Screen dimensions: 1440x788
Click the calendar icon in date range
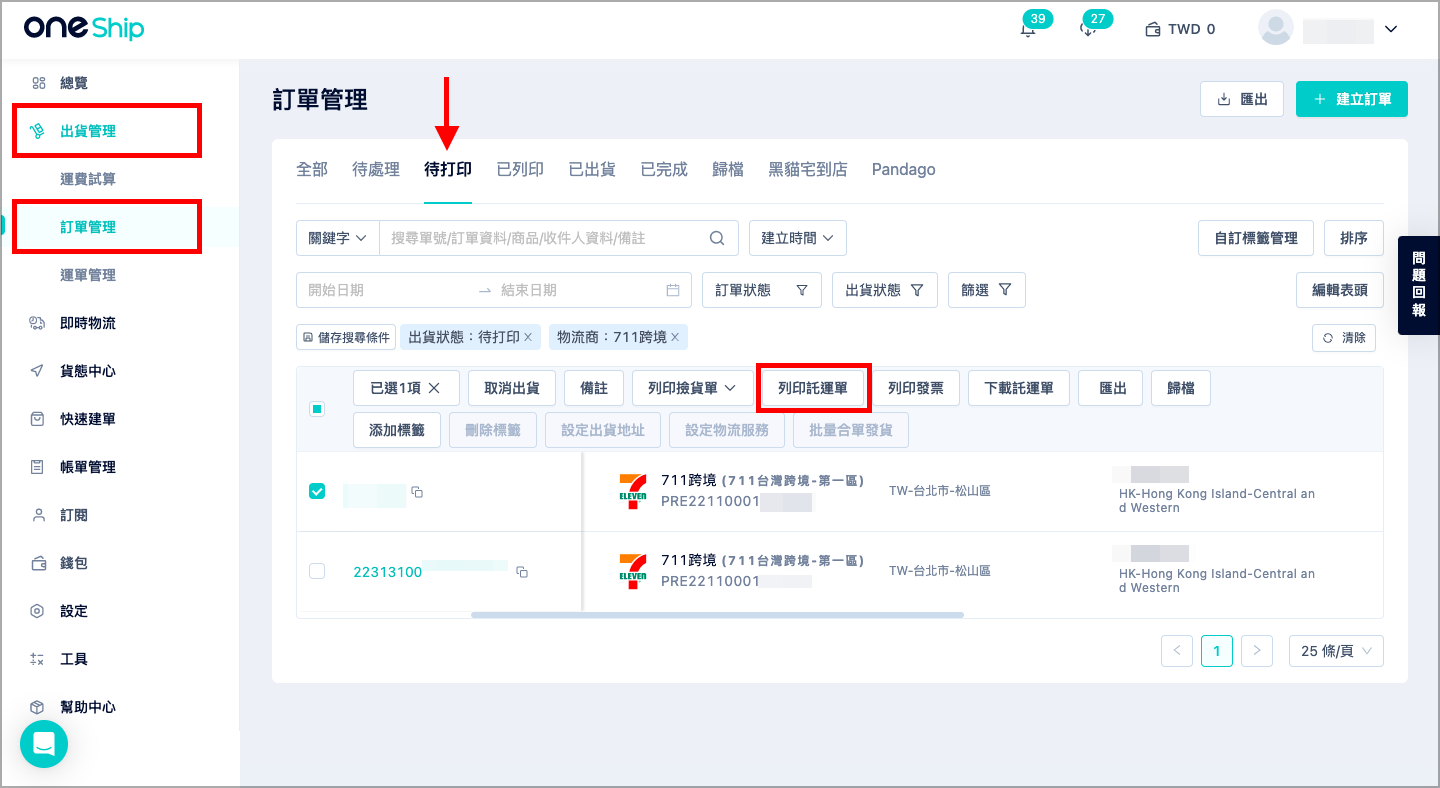coord(673,290)
